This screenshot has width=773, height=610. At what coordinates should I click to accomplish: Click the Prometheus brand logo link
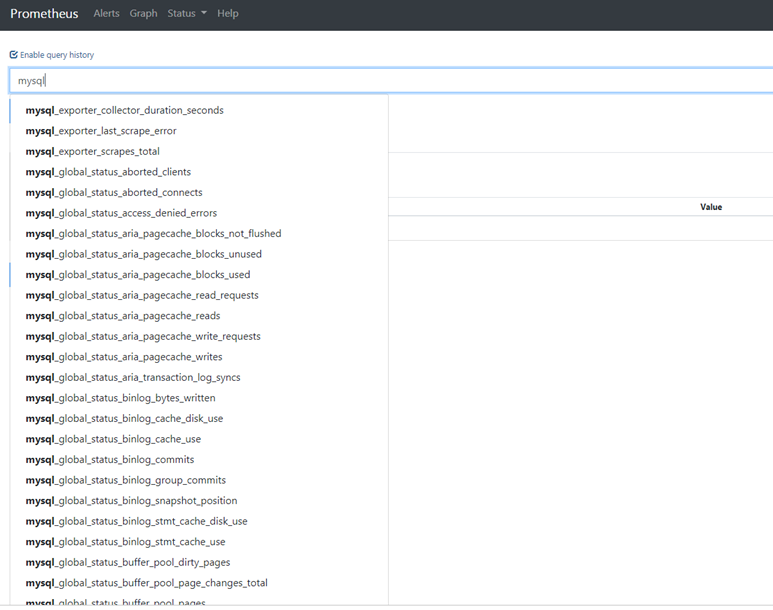pos(44,14)
